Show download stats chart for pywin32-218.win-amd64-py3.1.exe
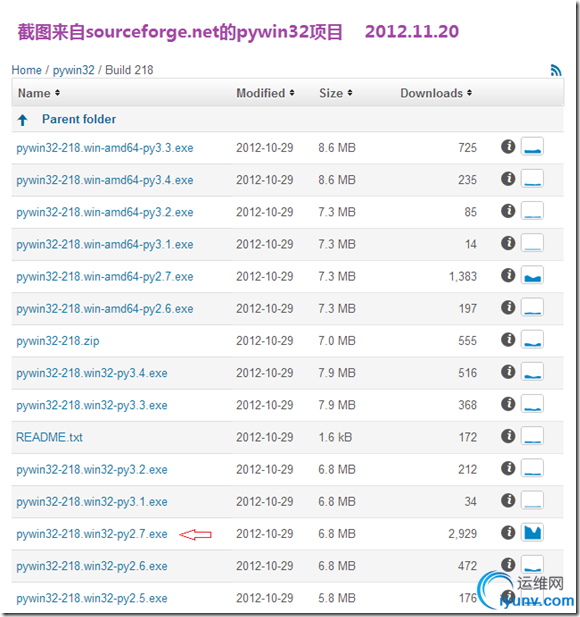580x617 pixels. [532, 243]
